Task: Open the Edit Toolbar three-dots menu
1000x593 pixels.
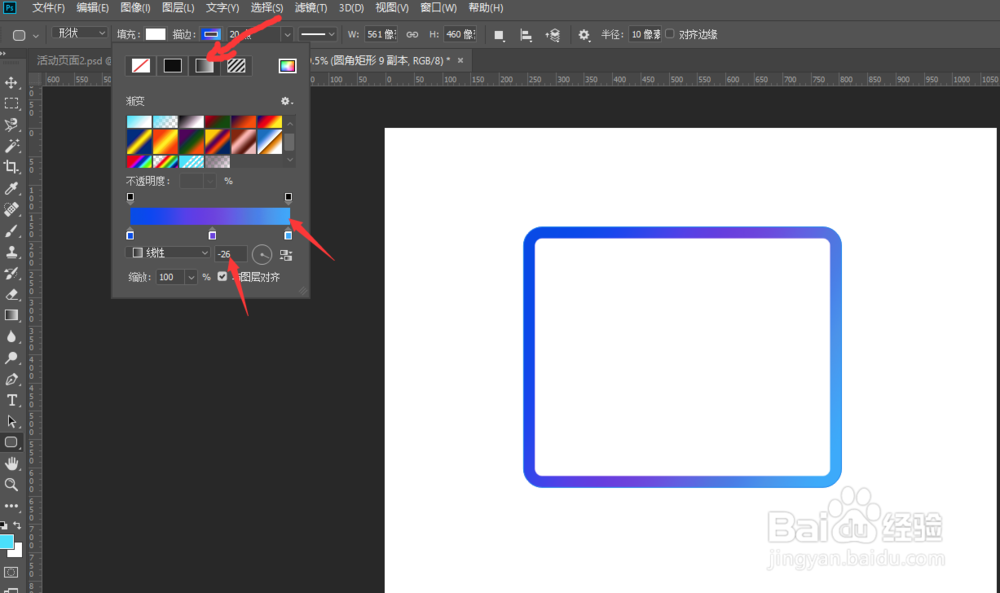Action: 11,506
